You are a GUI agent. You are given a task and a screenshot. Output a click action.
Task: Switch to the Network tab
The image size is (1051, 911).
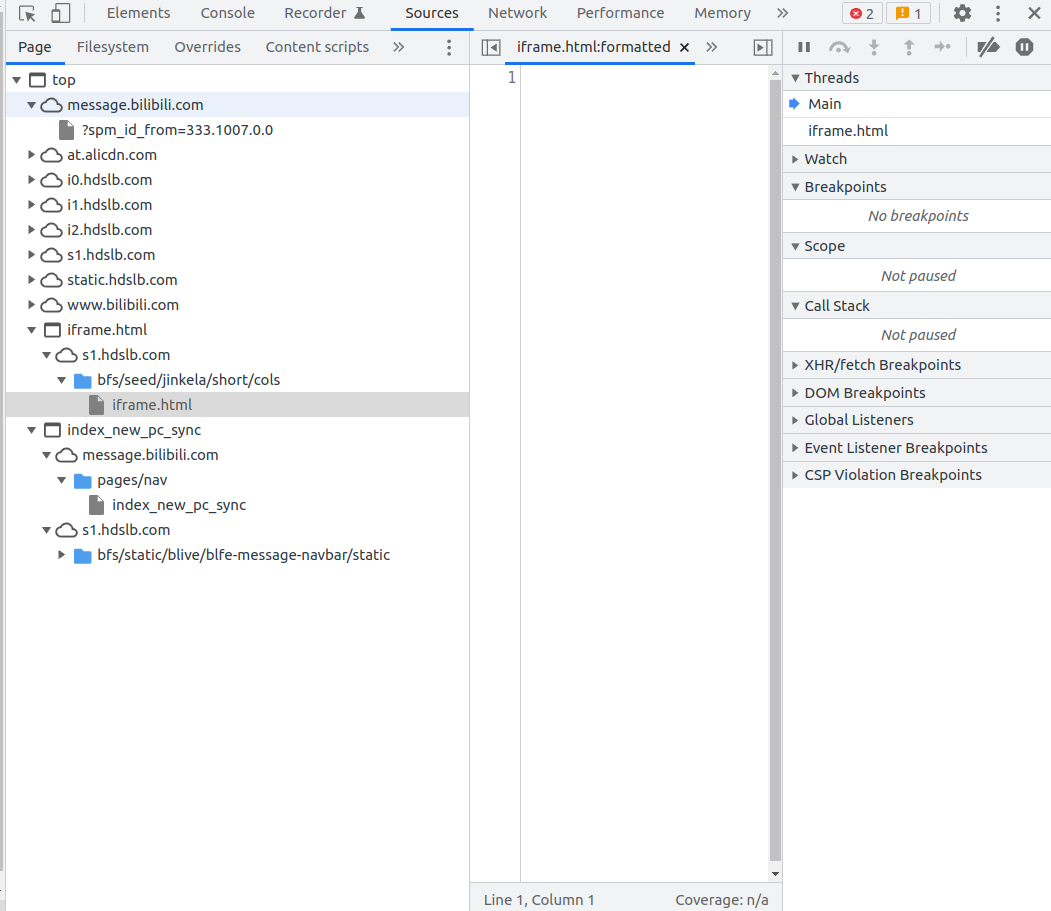(x=517, y=14)
